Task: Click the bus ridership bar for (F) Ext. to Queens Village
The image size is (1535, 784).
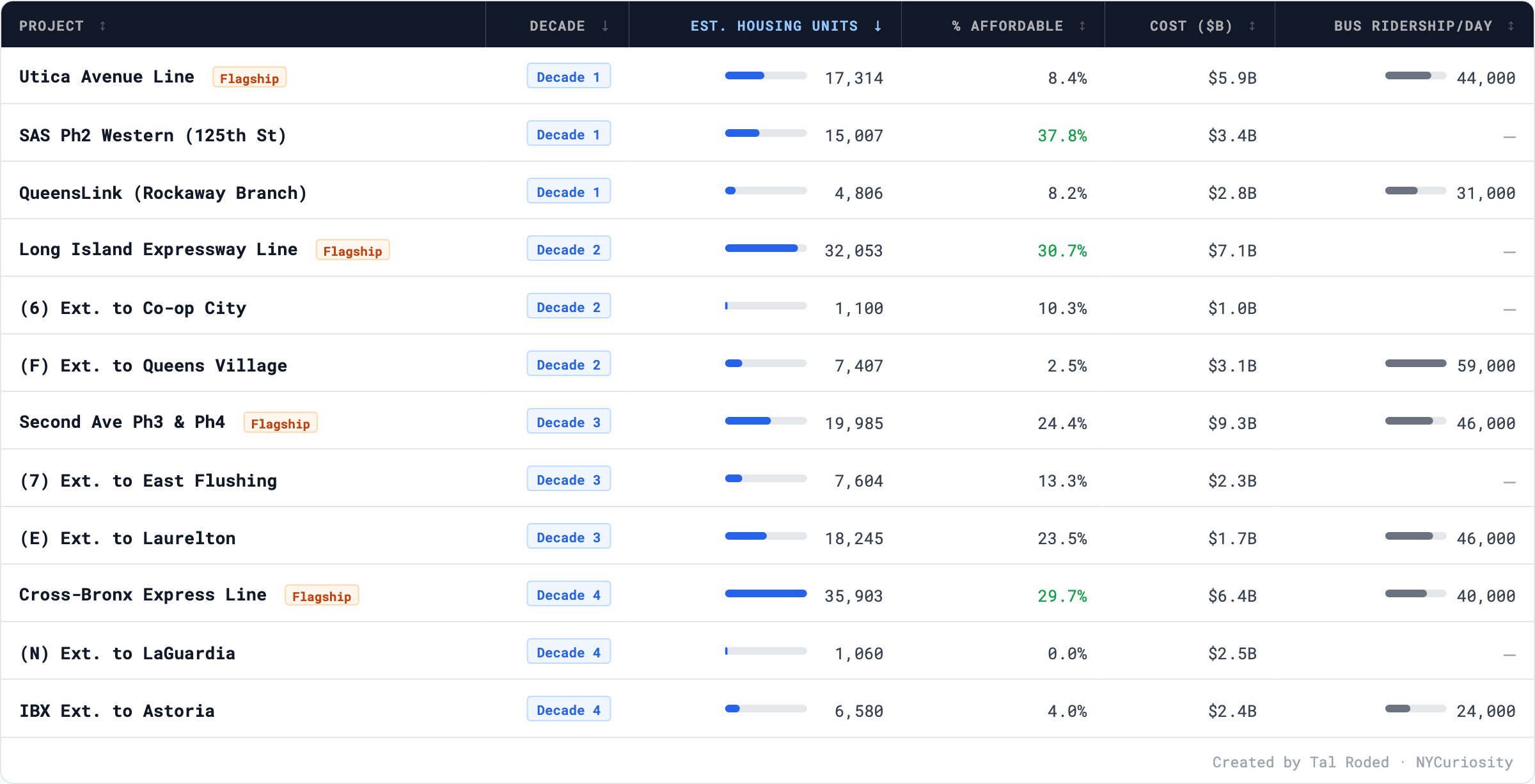Action: tap(1415, 364)
